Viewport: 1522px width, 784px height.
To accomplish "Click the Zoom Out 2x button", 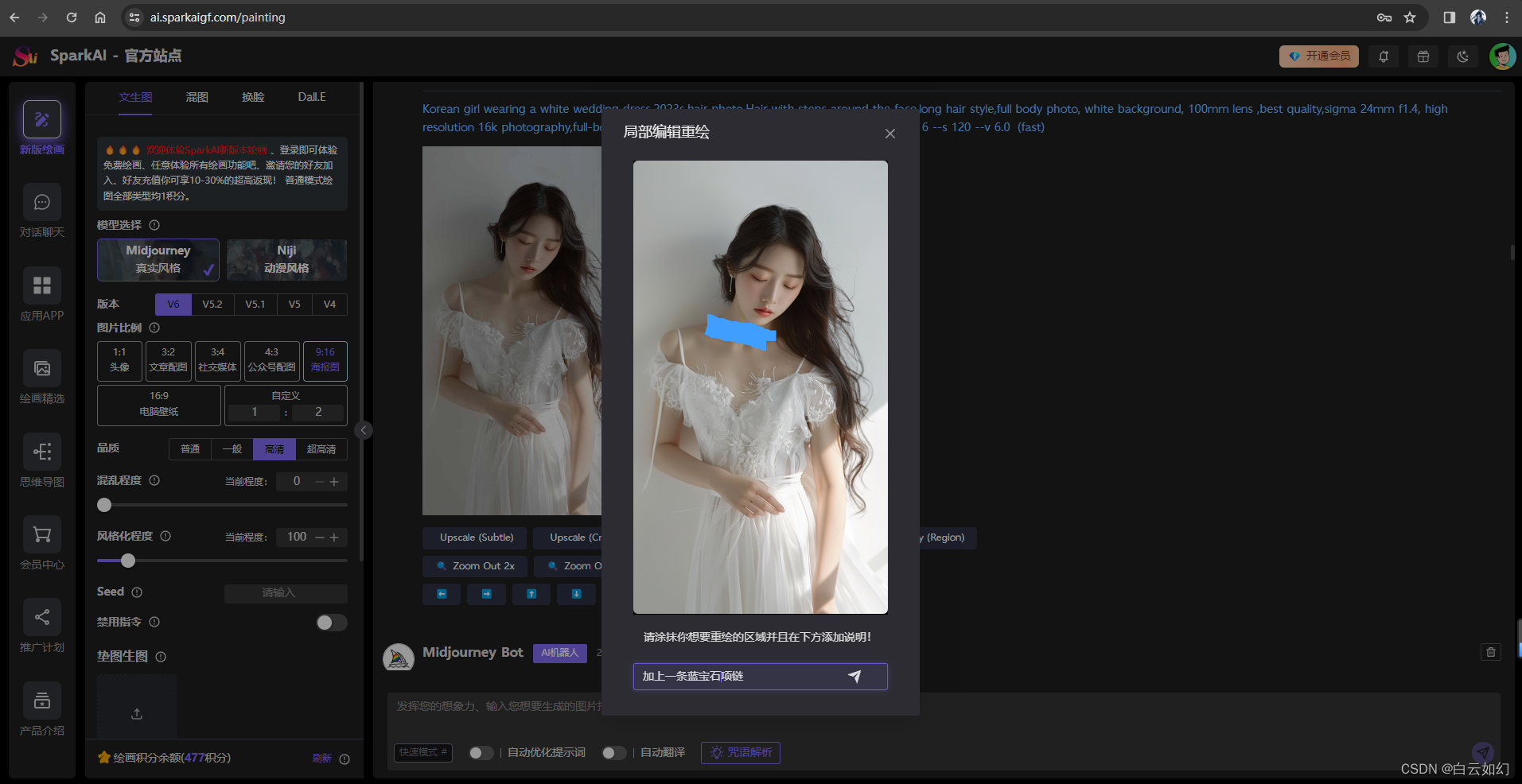I will 476,566.
